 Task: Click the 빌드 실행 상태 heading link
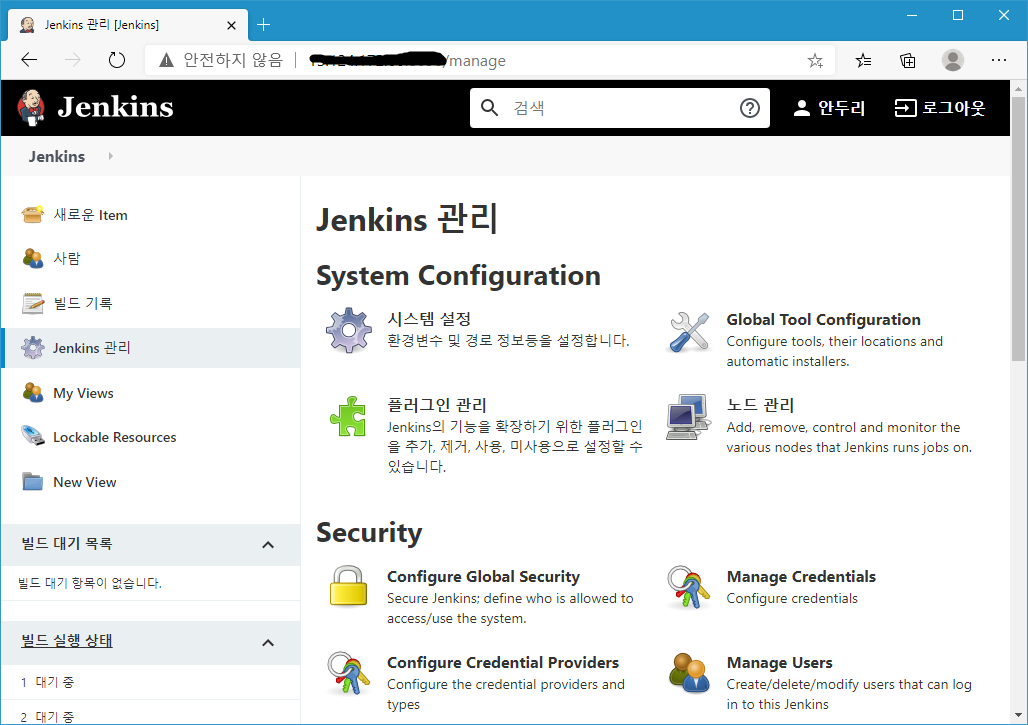(66, 640)
